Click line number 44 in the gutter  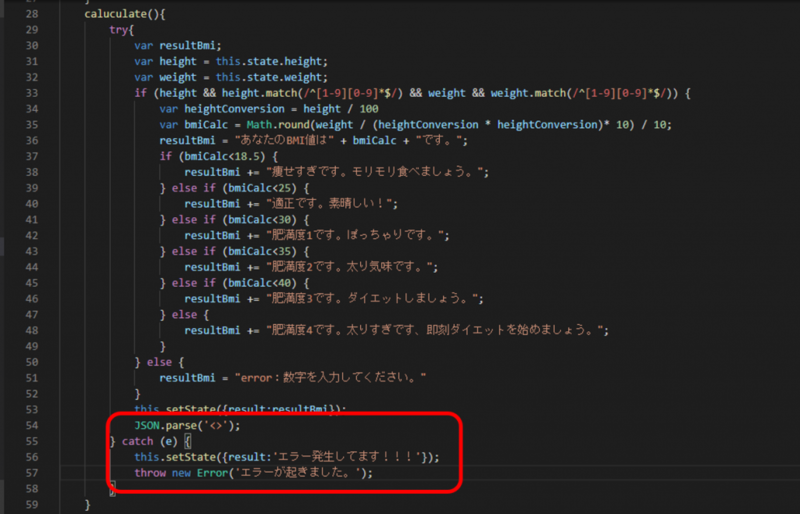[x=31, y=267]
